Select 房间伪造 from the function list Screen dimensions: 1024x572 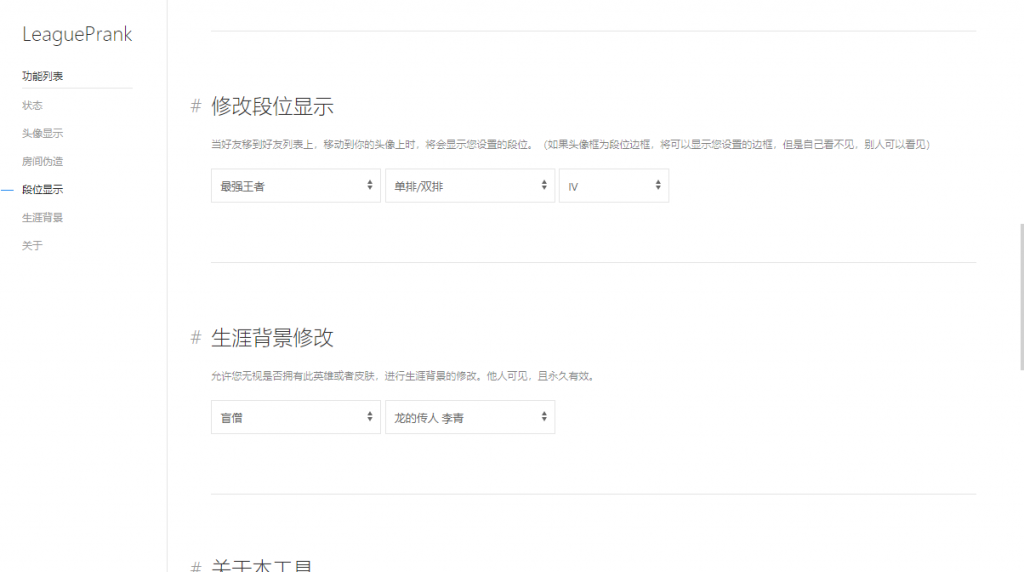click(42, 161)
